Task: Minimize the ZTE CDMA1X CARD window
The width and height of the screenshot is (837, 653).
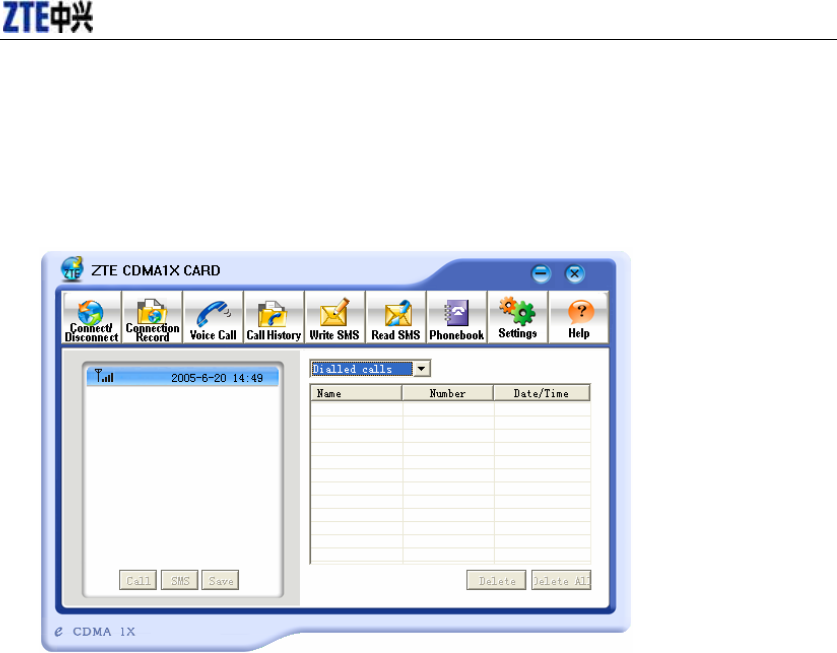Action: click(541, 274)
